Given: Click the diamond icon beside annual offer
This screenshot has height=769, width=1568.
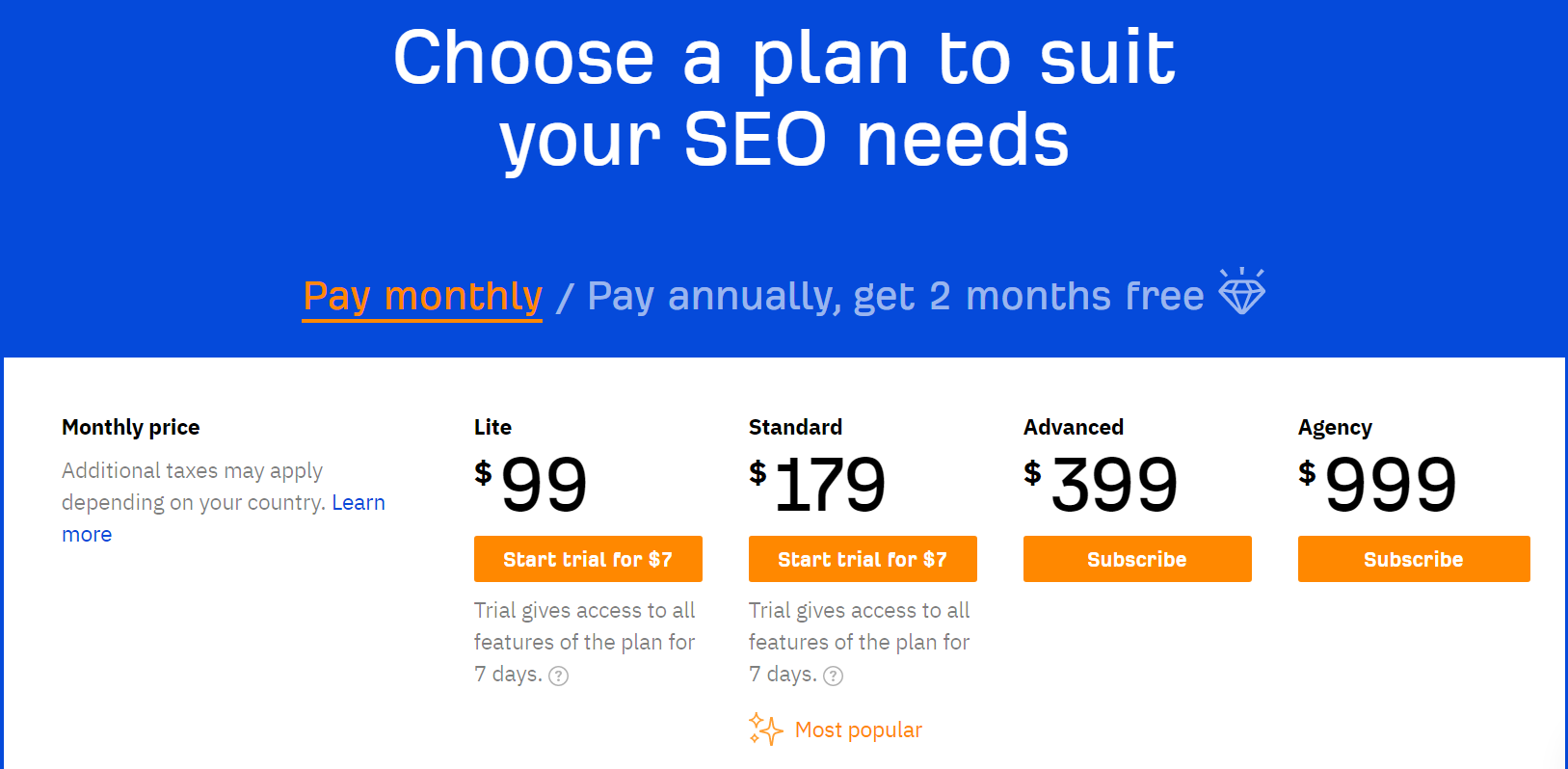Looking at the screenshot, I should [x=1241, y=292].
